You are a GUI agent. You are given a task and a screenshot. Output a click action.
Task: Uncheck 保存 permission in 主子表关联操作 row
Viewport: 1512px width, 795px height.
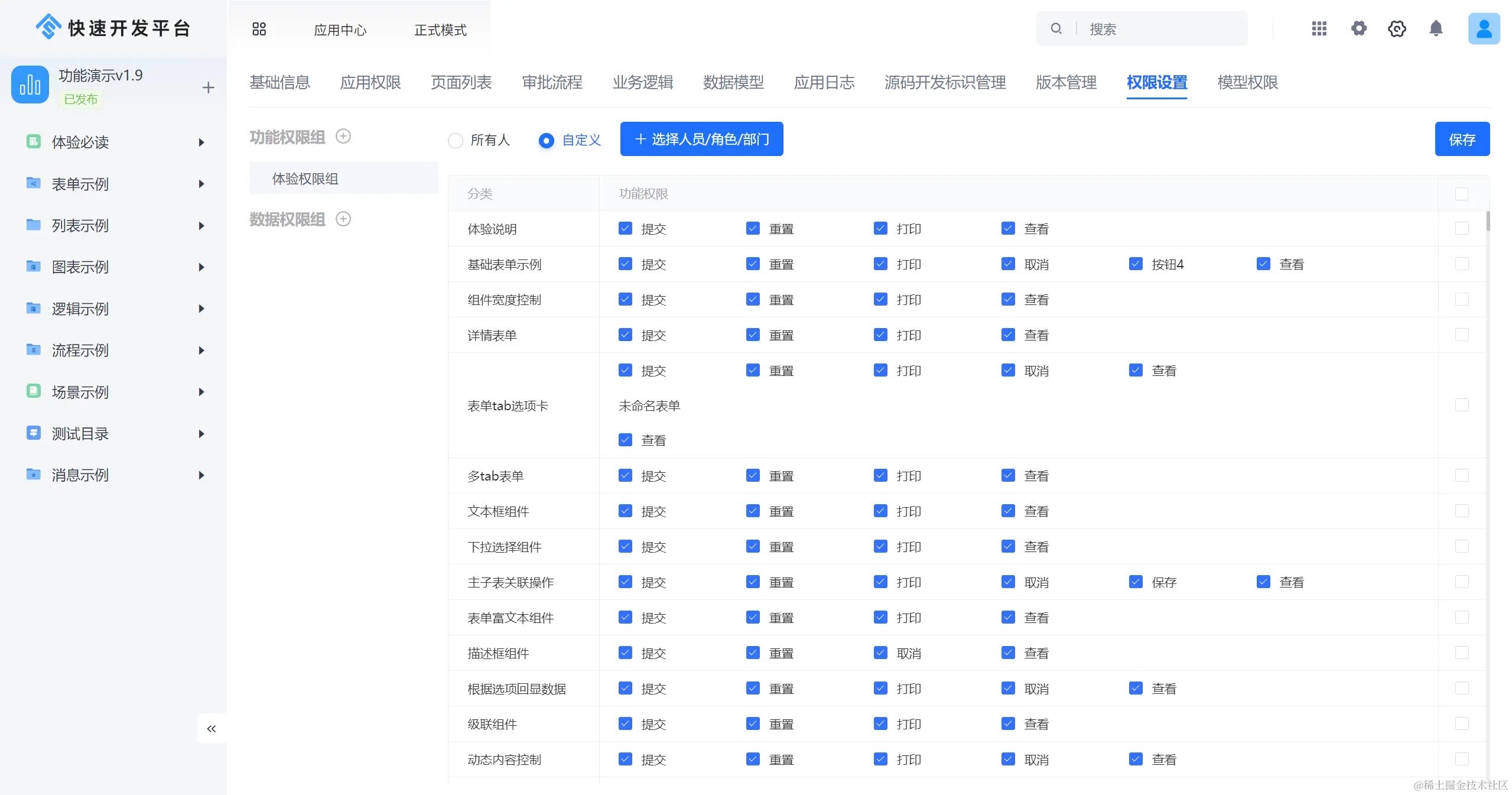click(x=1136, y=582)
